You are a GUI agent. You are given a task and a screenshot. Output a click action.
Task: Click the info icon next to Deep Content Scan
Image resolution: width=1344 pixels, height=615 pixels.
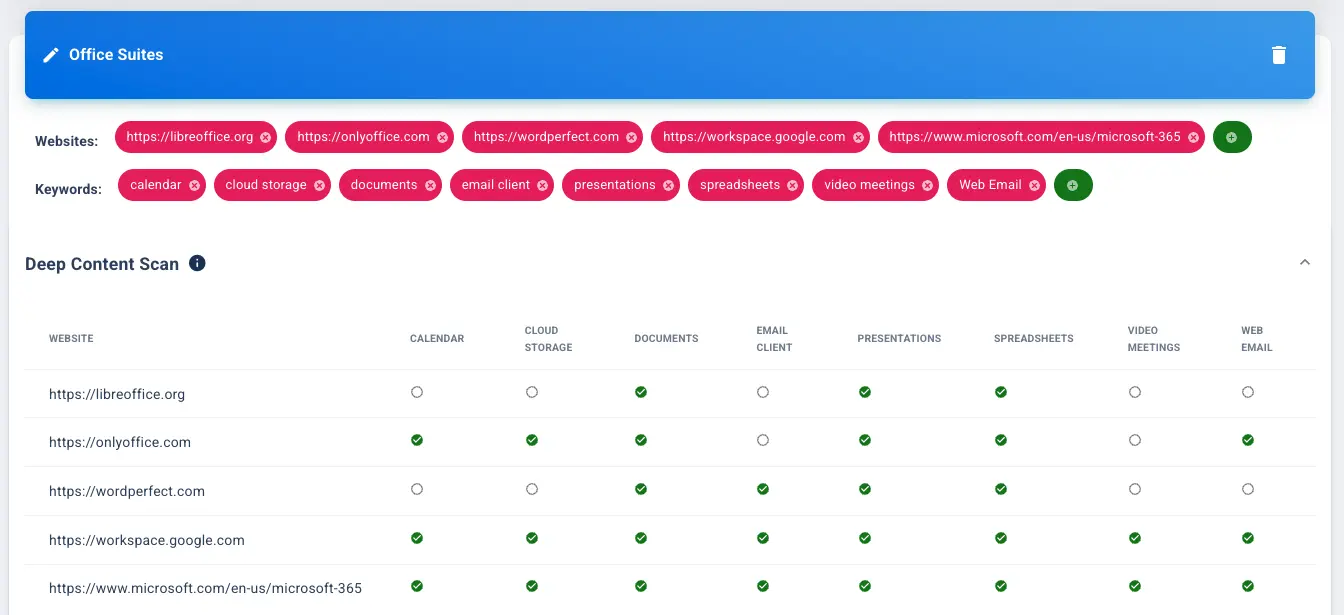[197, 262]
